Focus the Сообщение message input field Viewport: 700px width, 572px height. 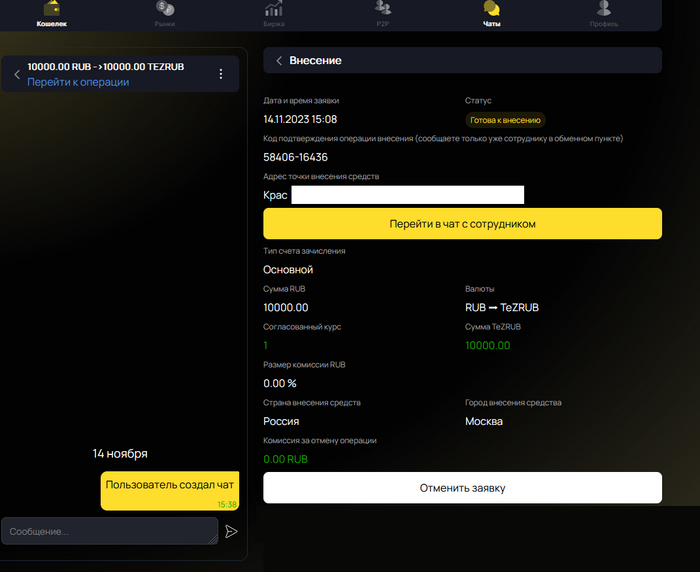pyautogui.click(x=110, y=531)
